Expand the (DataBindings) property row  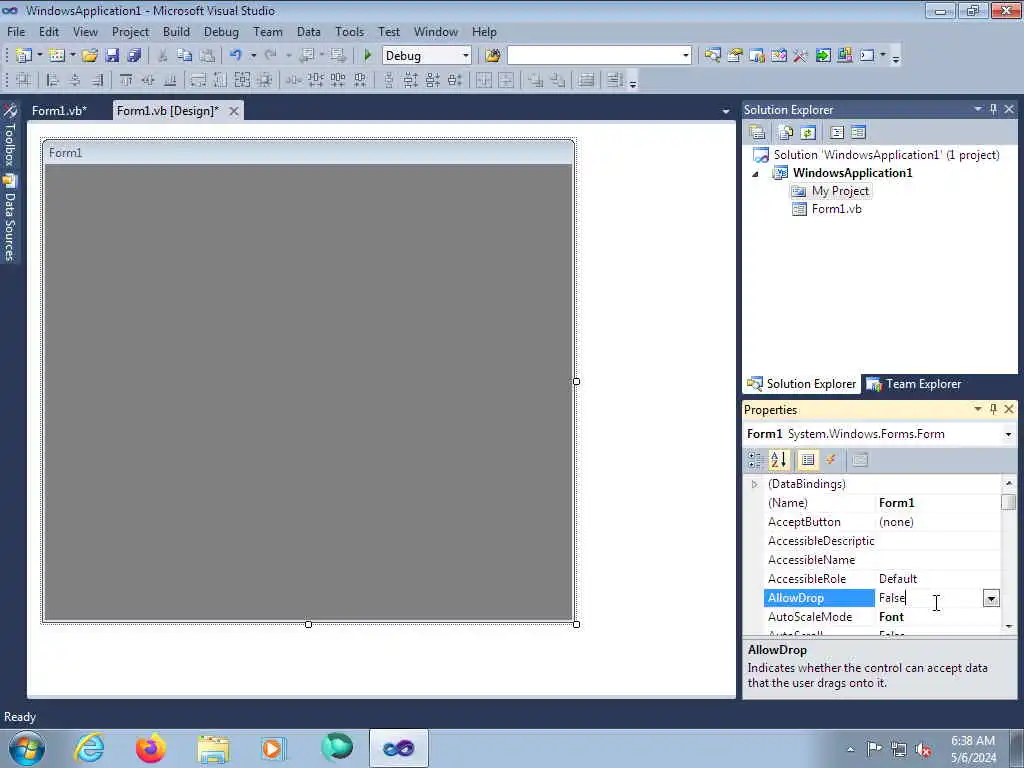point(754,484)
